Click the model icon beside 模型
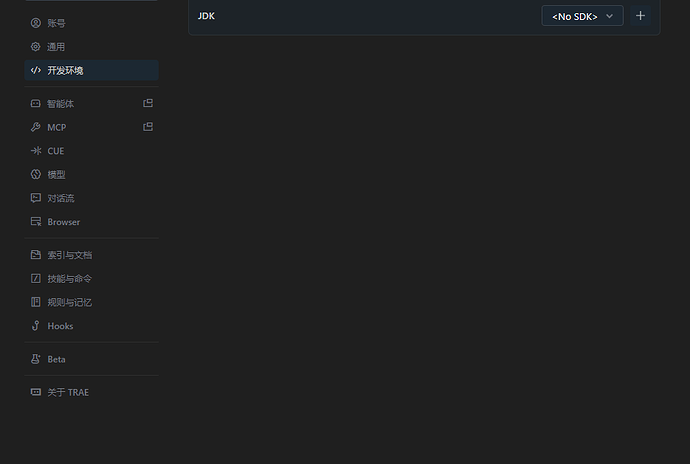Image resolution: width=690 pixels, height=464 pixels. coord(36,174)
